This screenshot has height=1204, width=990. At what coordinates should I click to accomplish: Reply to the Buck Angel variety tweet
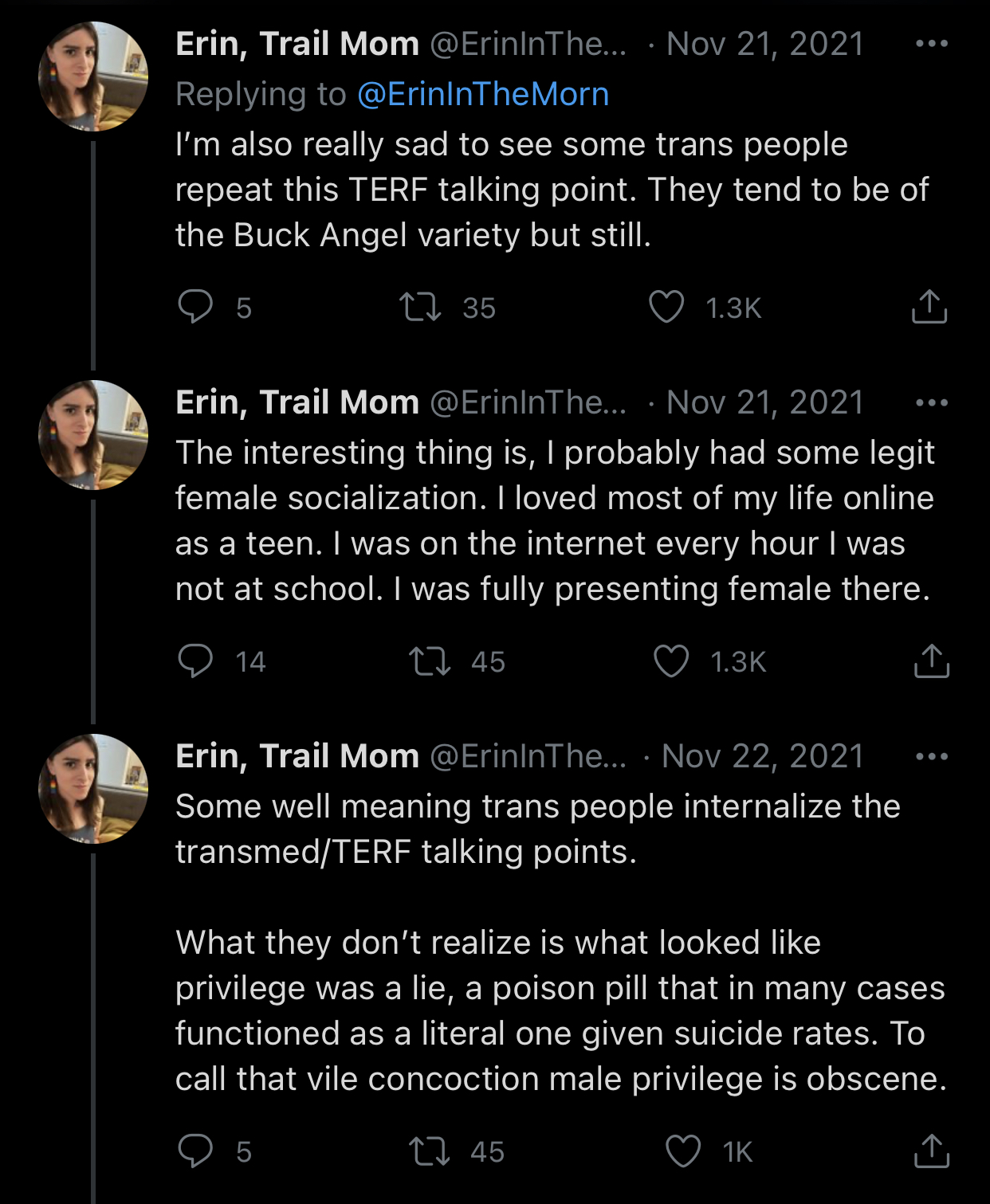[x=195, y=307]
